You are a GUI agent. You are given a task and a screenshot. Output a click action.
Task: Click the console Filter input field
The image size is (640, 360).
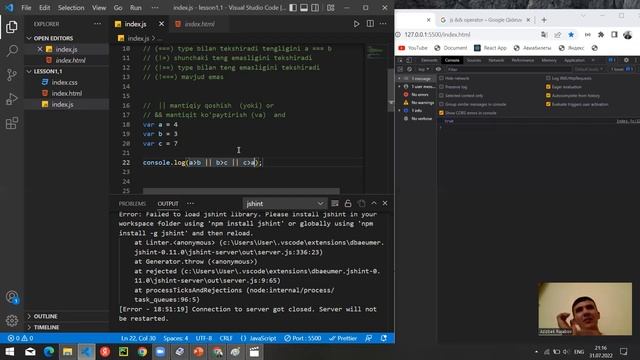click(x=508, y=69)
